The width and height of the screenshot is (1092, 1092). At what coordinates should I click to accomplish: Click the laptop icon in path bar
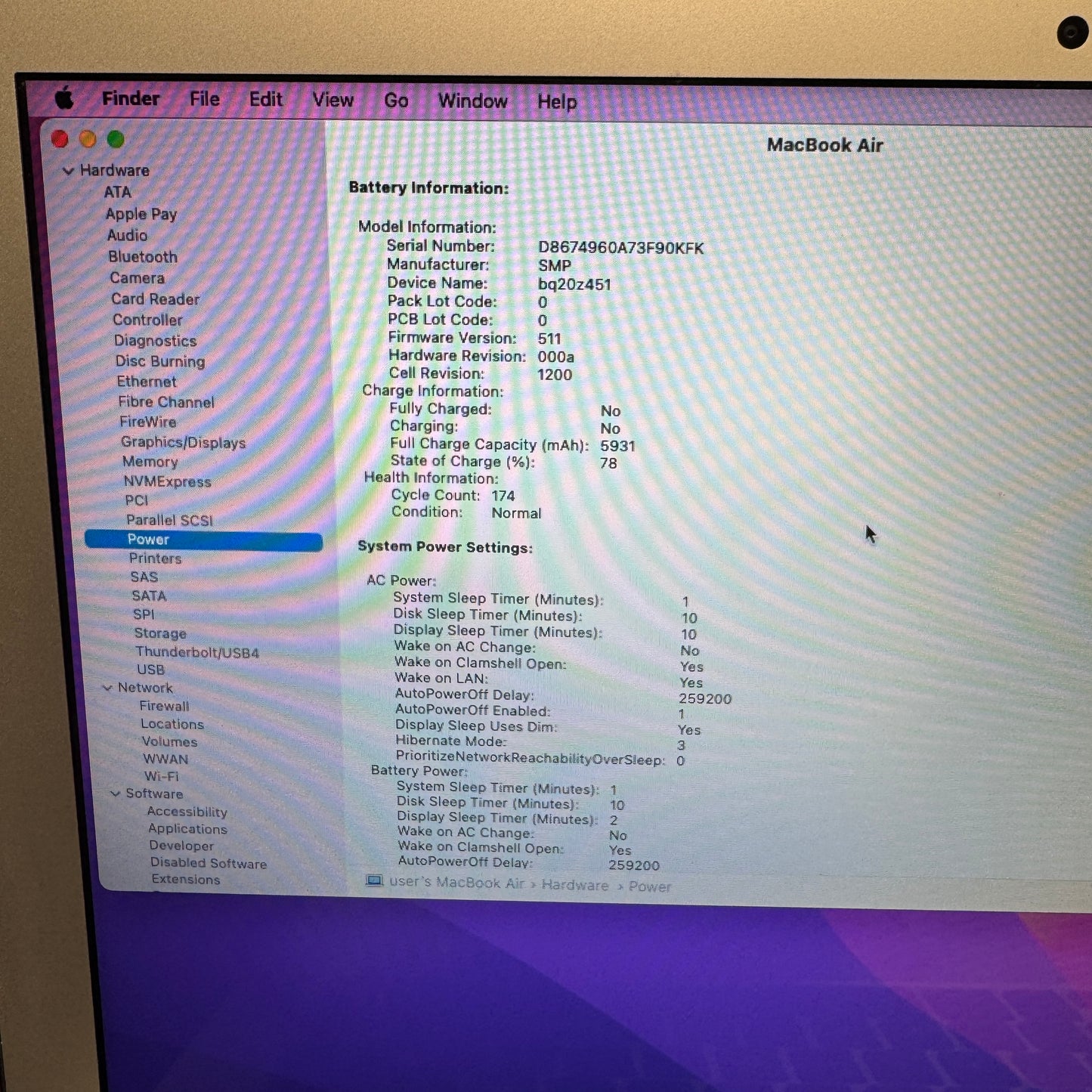coord(374,880)
